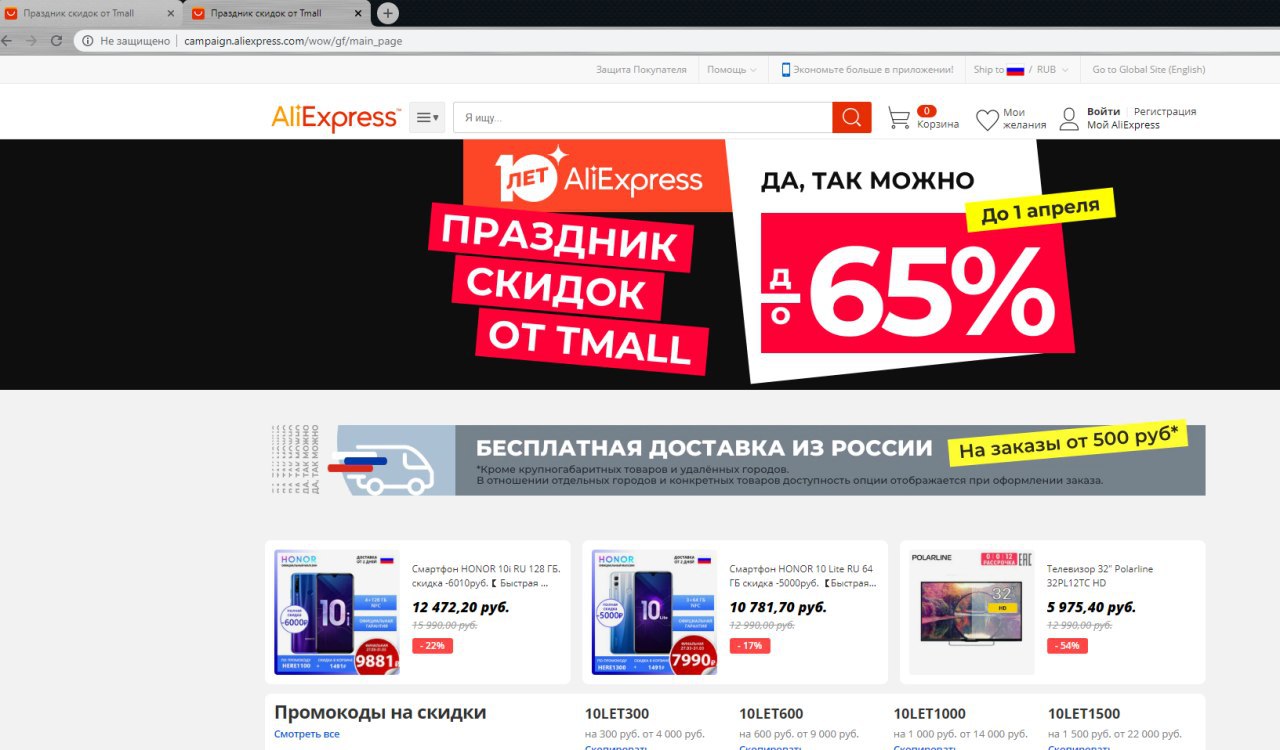Expand the Помощь dropdown
Viewport: 1280px width, 750px height.
731,69
